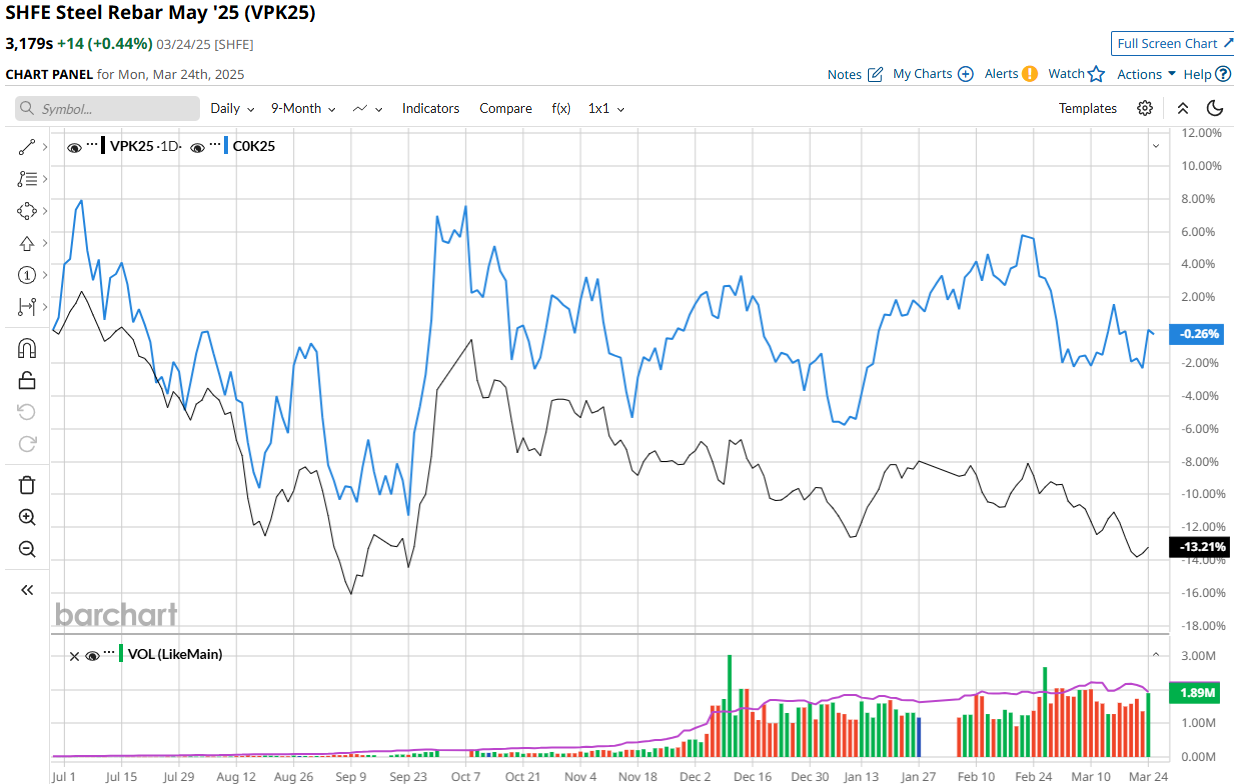Zoom out with the minus magnifier icon

[27, 549]
